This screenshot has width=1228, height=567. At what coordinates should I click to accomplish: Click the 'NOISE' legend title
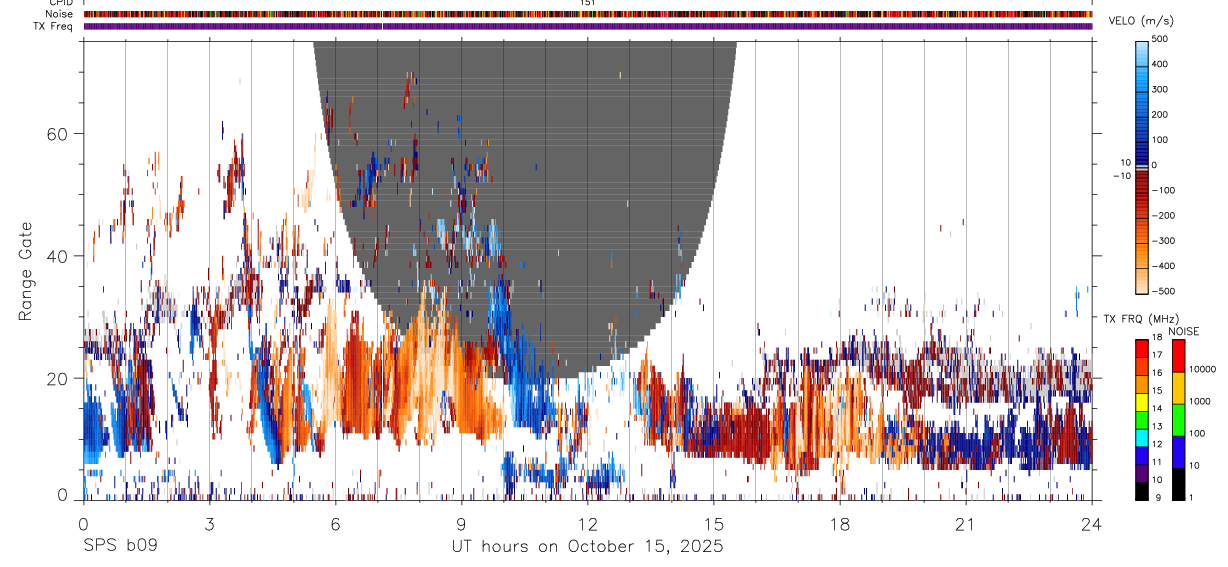coord(1182,331)
